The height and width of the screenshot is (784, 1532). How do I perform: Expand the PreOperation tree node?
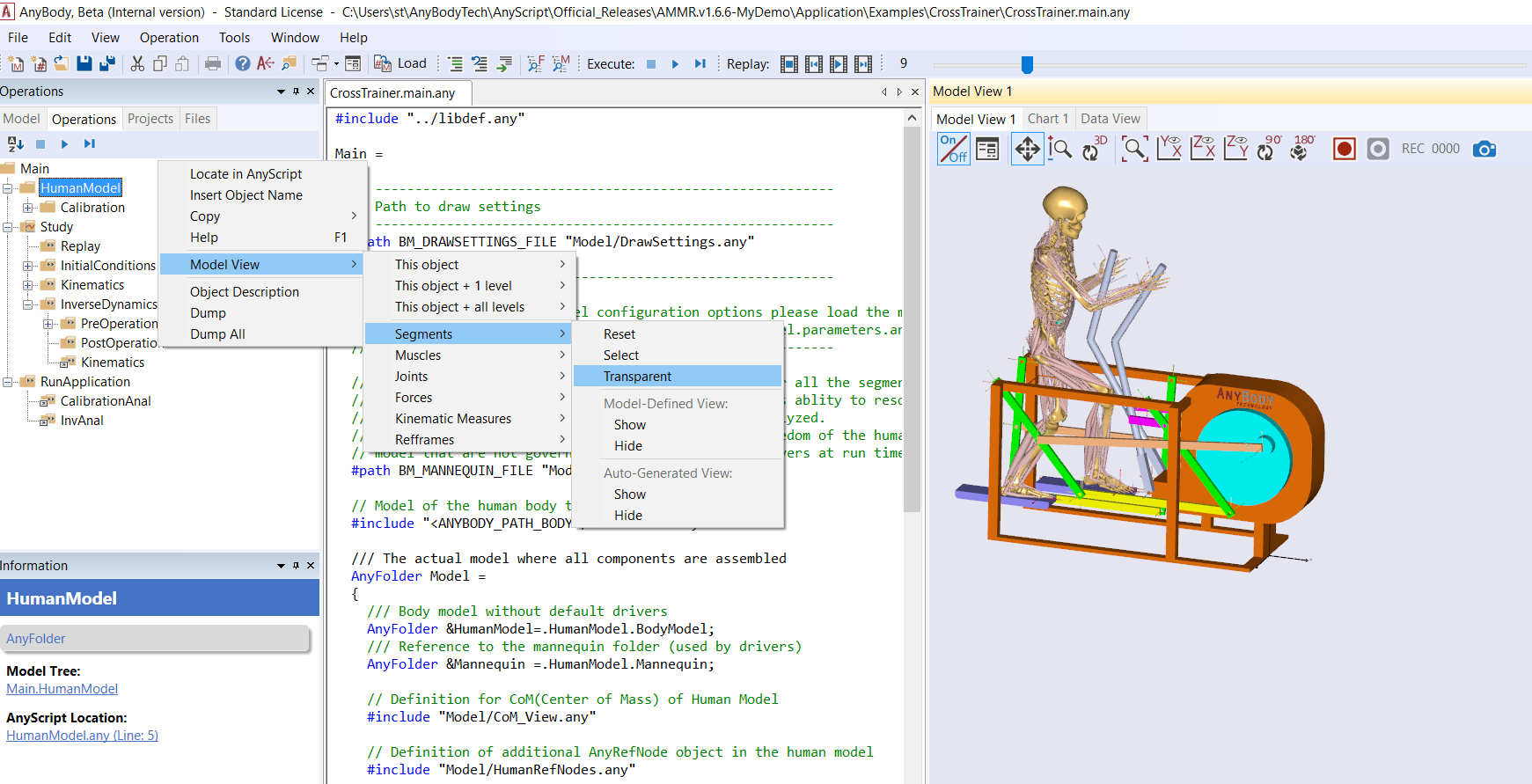[48, 324]
